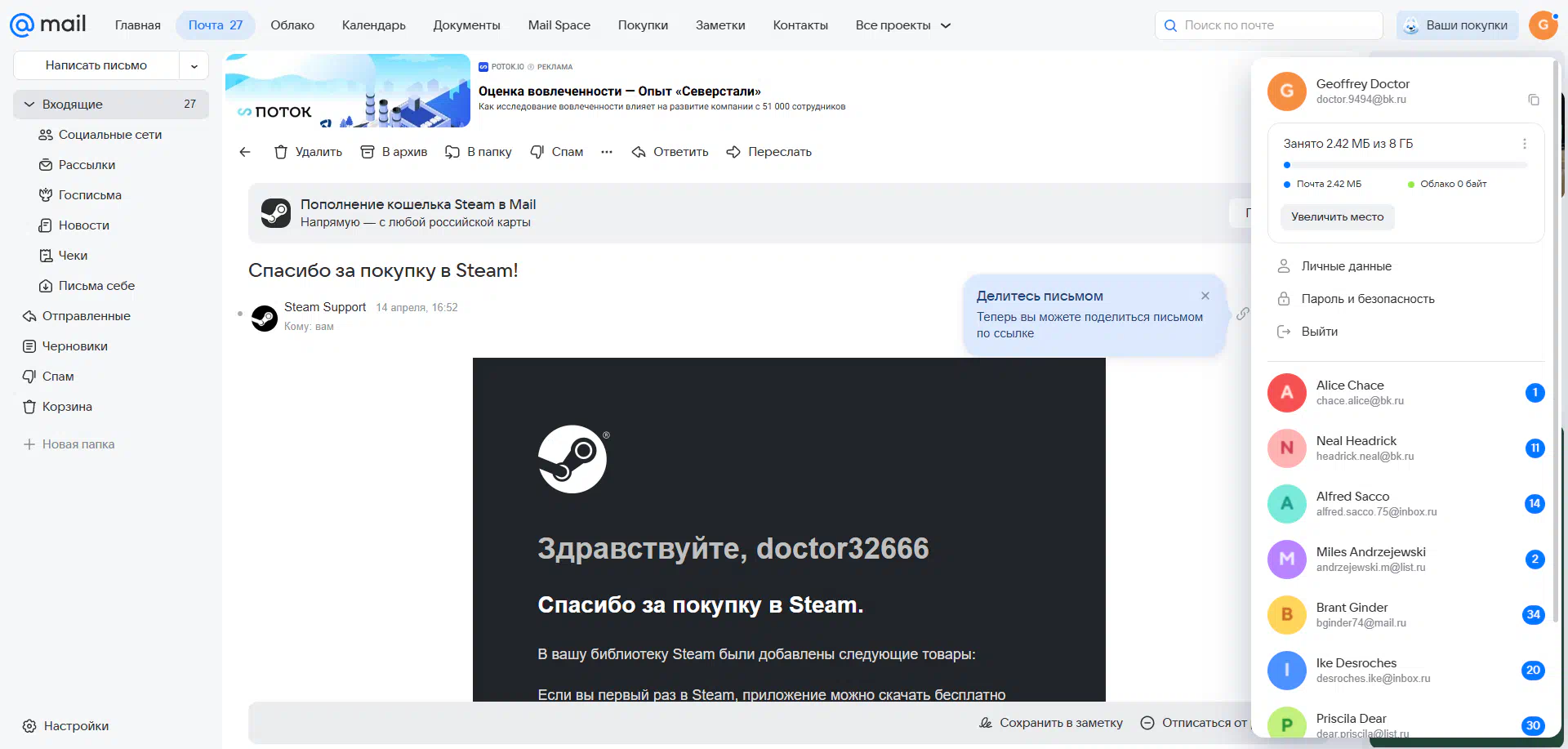The image size is (1568, 749).
Task: Select the Почта 27 tab
Action: (216, 25)
